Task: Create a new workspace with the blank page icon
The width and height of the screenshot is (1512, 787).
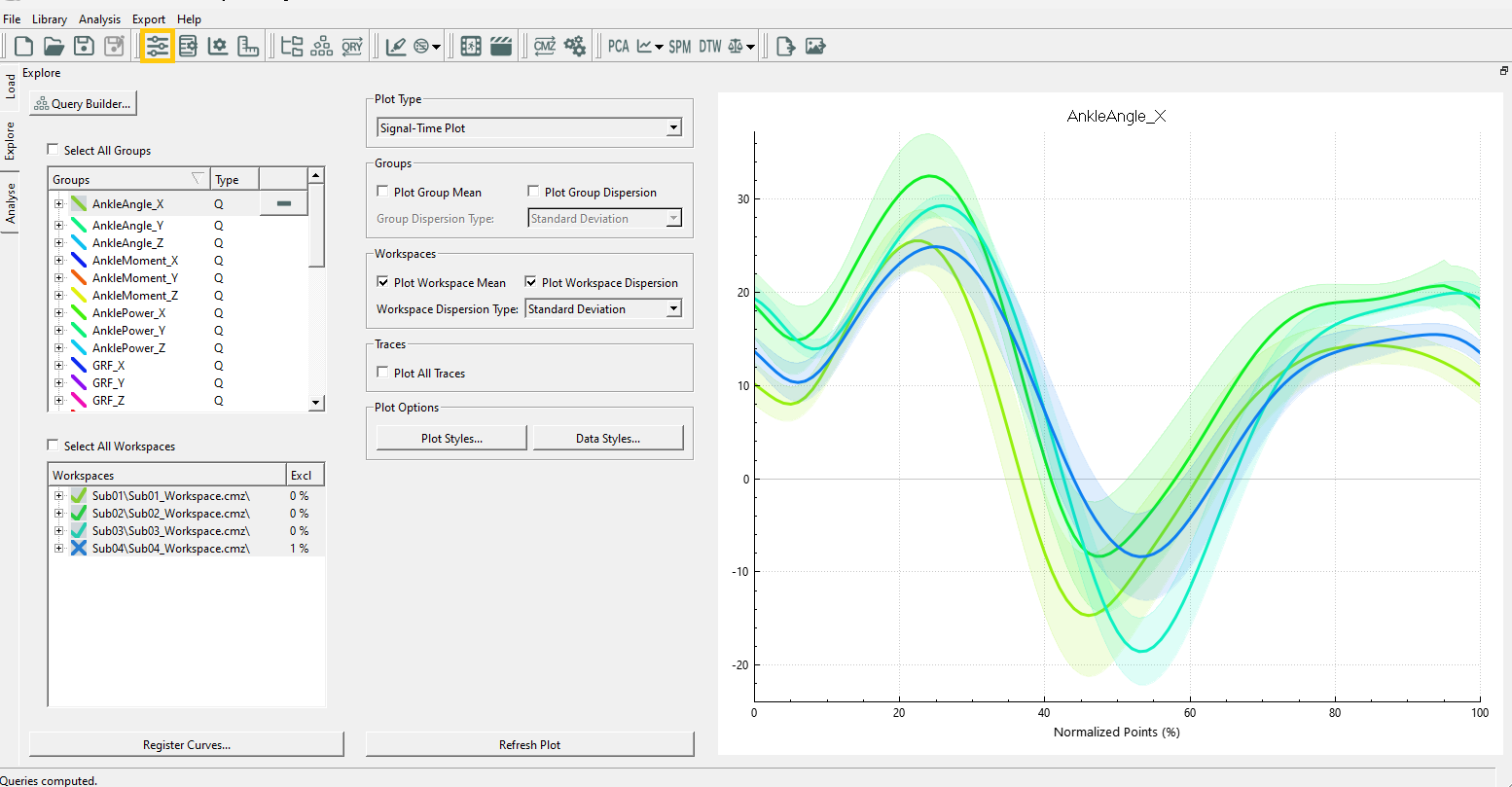Action: (24, 46)
